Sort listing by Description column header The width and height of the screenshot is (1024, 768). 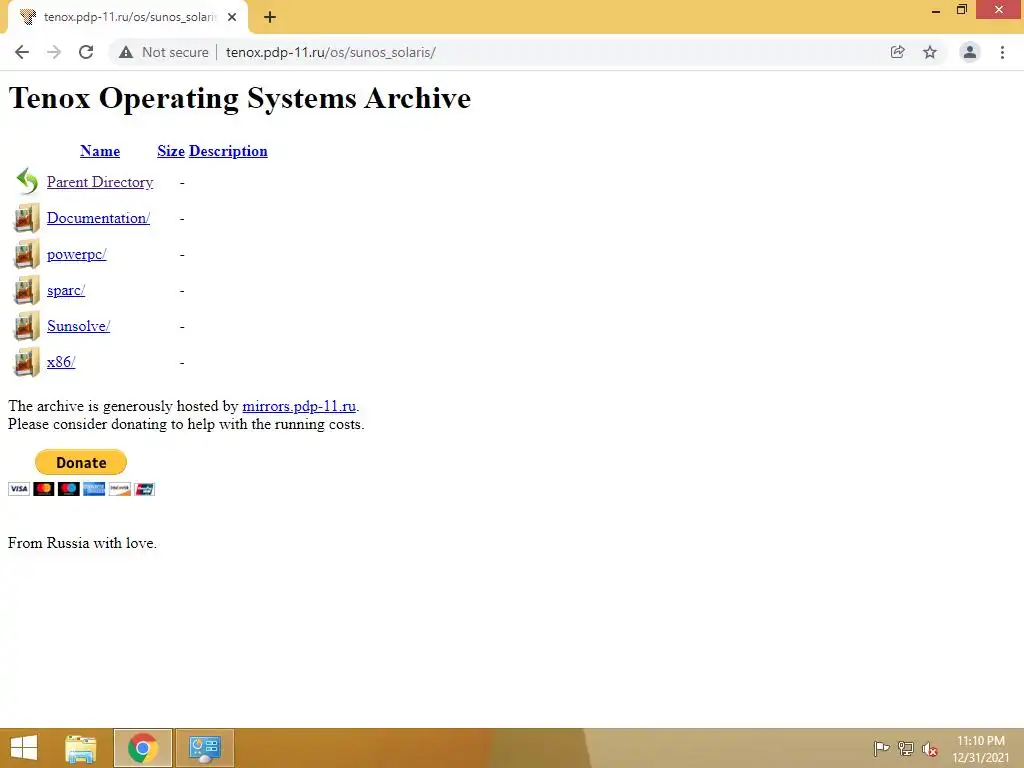pos(228,151)
